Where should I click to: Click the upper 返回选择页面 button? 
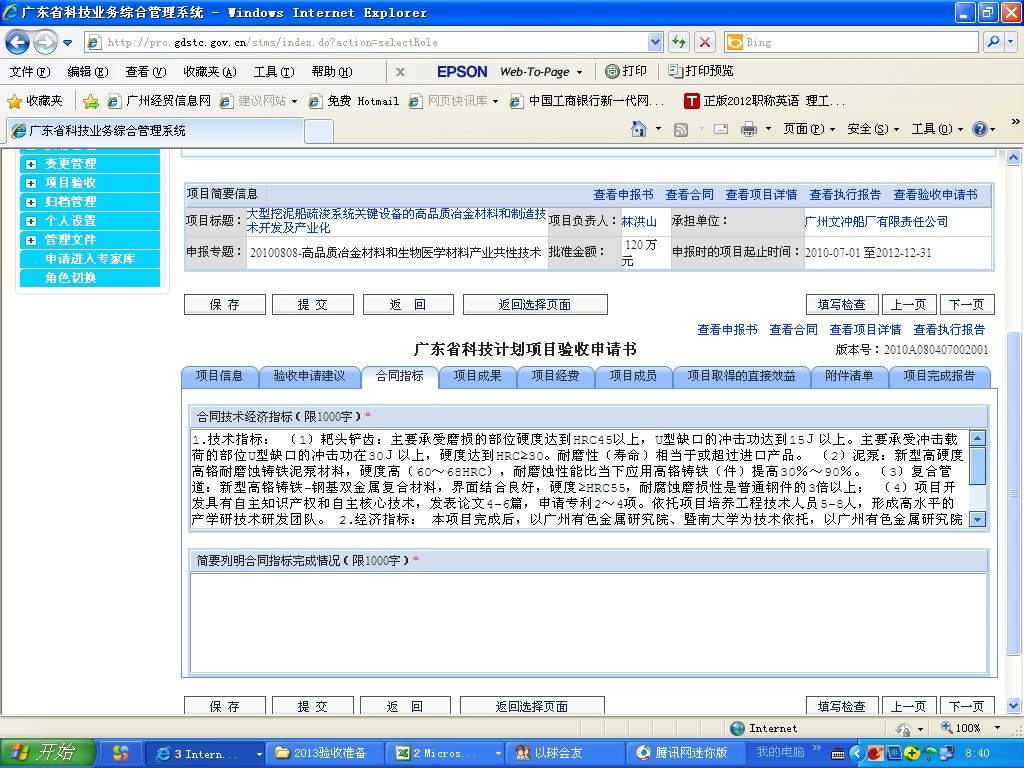pos(535,304)
